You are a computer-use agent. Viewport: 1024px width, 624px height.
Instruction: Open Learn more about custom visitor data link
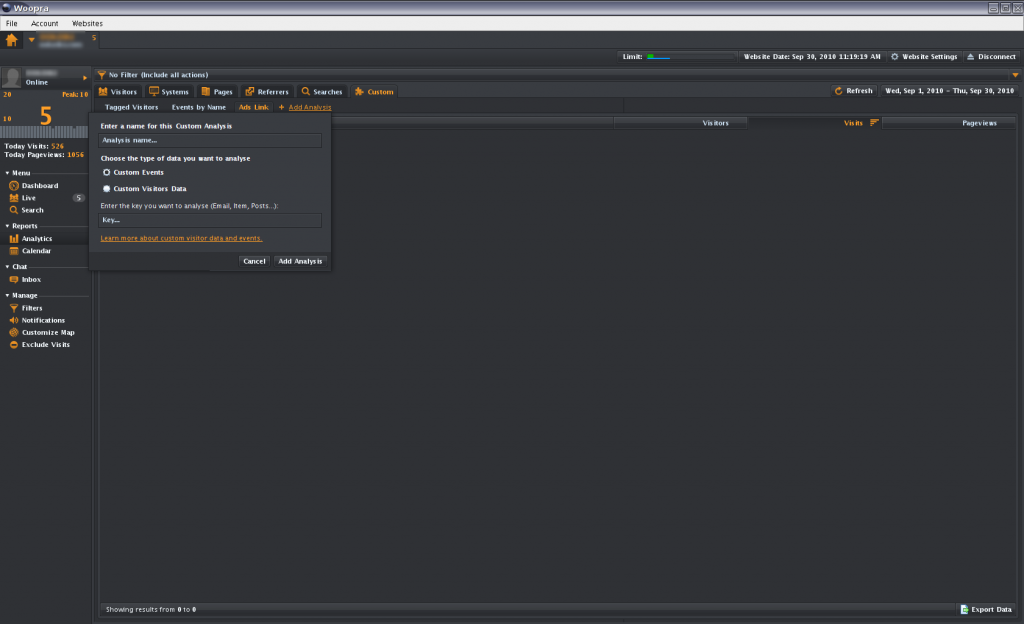(181, 238)
